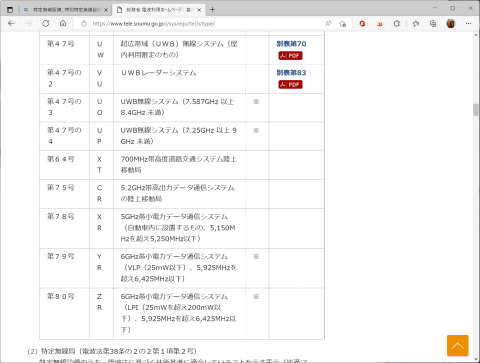Image resolution: width=480 pixels, height=363 pixels.
Task: Click the address bar URL field
Action: click(x=200, y=24)
